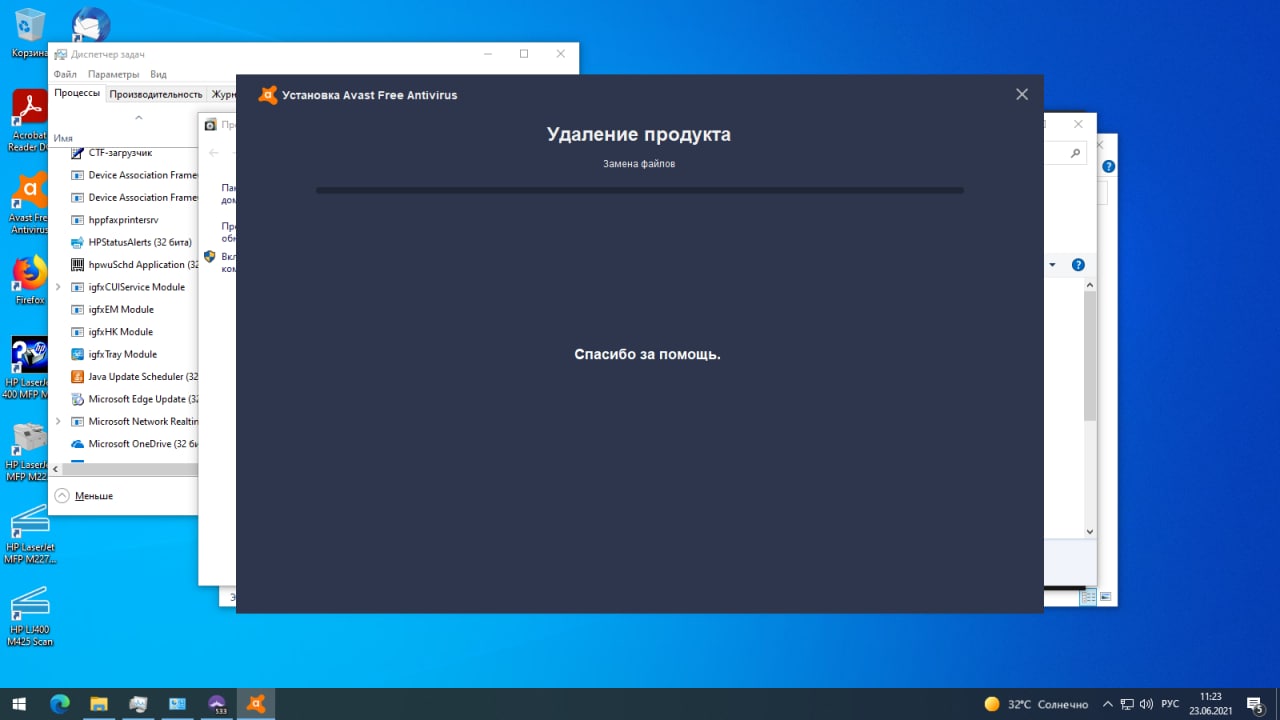Screen dimensions: 1280x720
Task: Open the Файл menu in Task Manager
Action: 65,74
